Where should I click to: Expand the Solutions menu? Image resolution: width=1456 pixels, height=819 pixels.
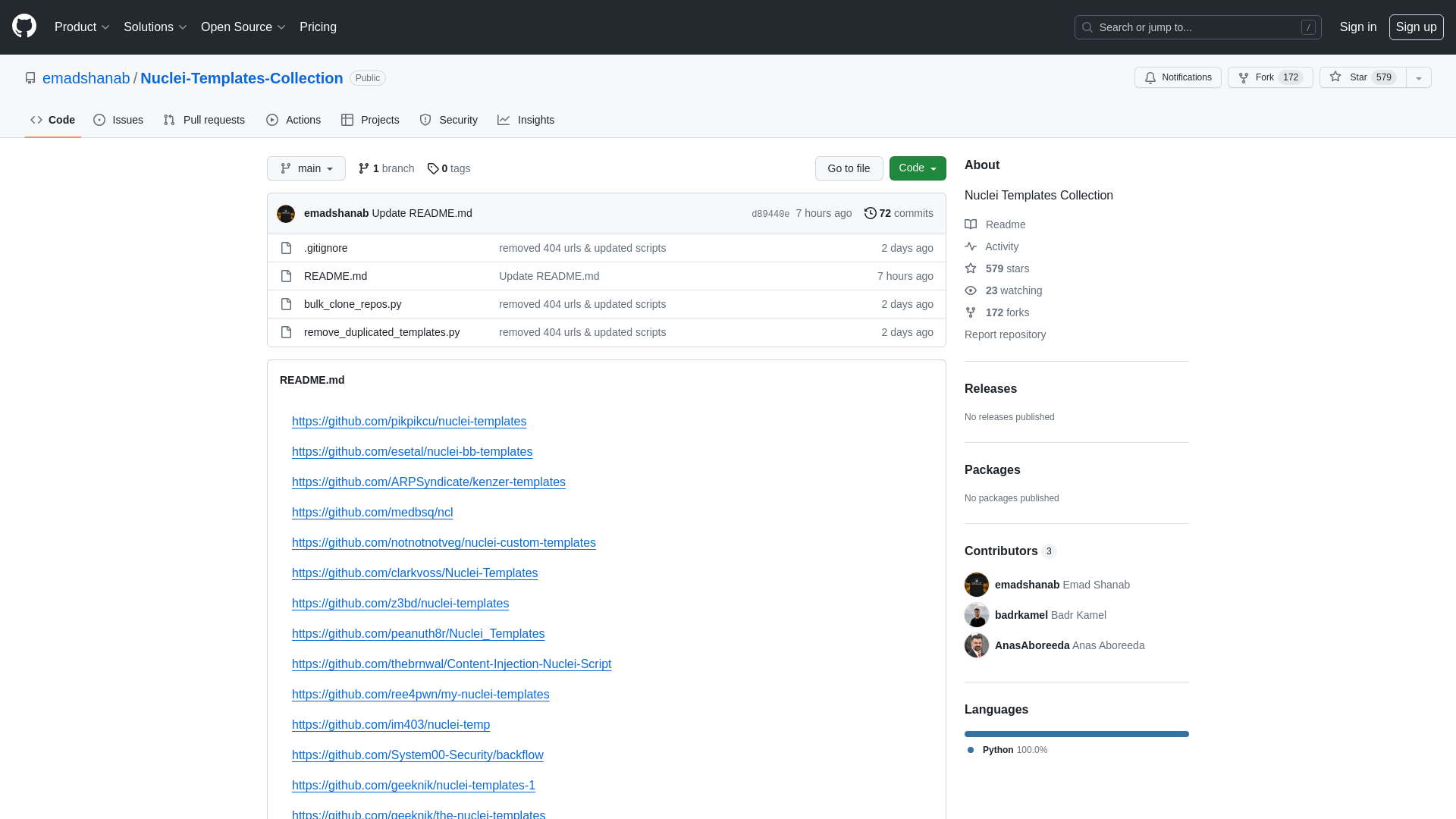coord(155,27)
